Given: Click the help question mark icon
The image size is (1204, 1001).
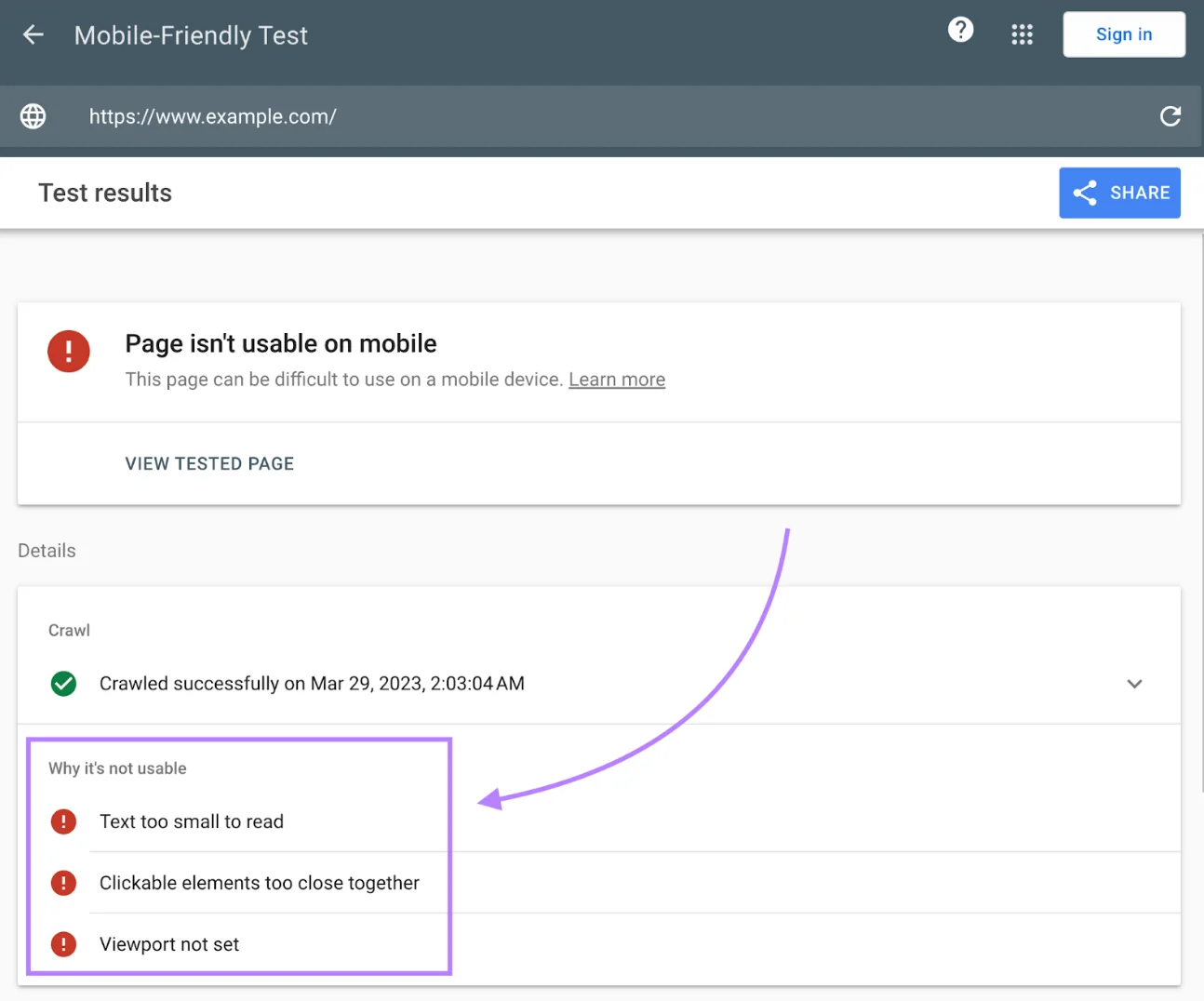Looking at the screenshot, I should coord(960,29).
